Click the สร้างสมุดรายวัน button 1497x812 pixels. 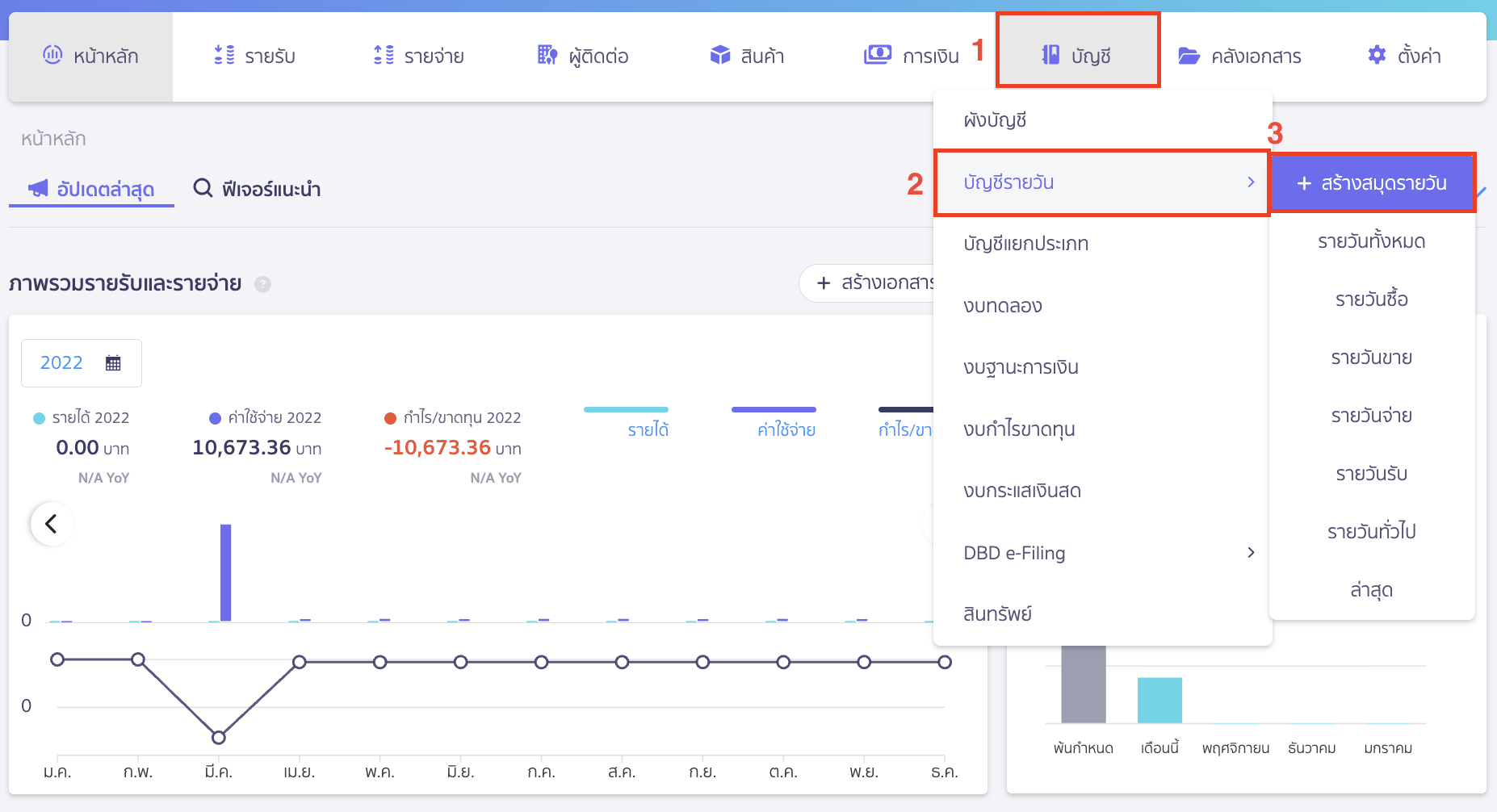1372,183
